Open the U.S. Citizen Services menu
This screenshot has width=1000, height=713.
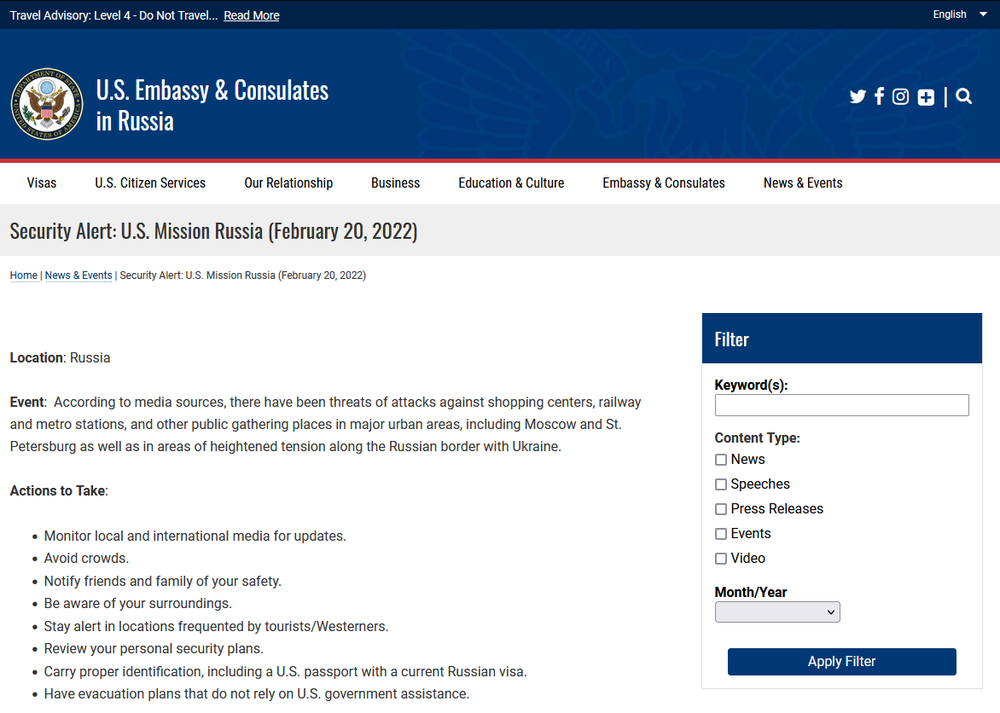[x=150, y=183]
